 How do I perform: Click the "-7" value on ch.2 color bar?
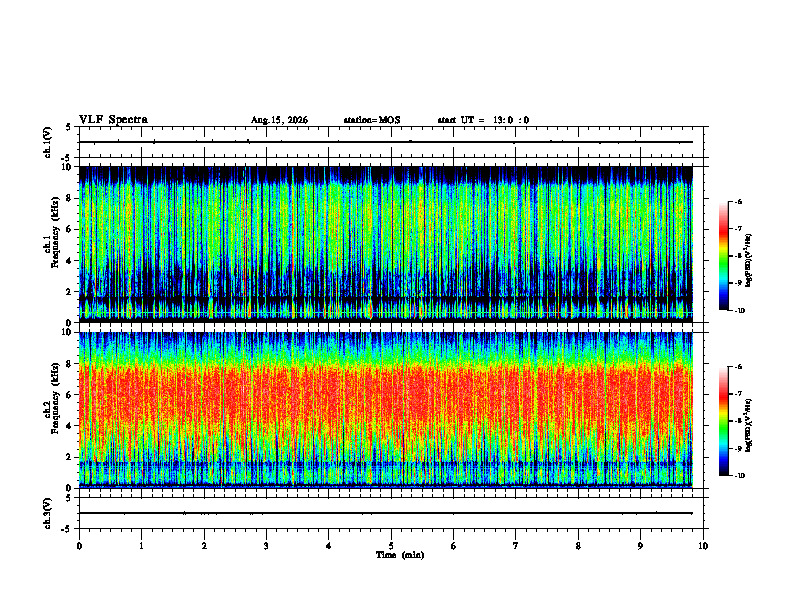[x=738, y=394]
